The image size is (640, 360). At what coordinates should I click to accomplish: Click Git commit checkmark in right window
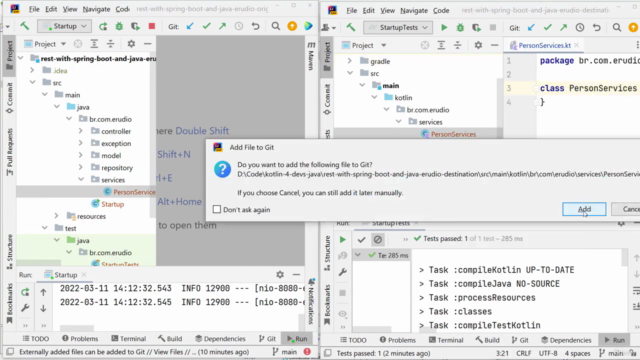pos(547,27)
